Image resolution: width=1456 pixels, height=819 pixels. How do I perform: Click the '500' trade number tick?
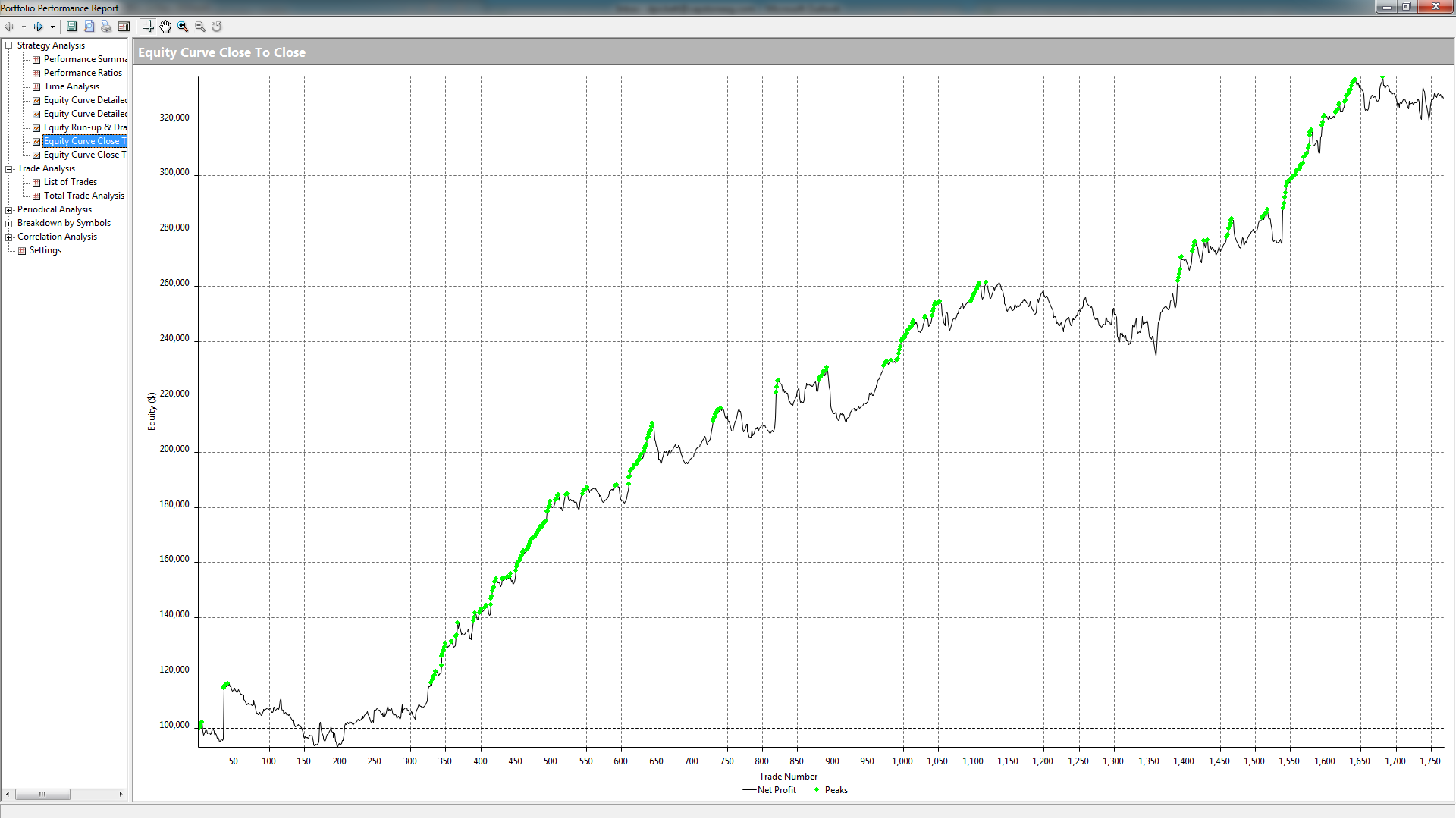click(x=551, y=761)
